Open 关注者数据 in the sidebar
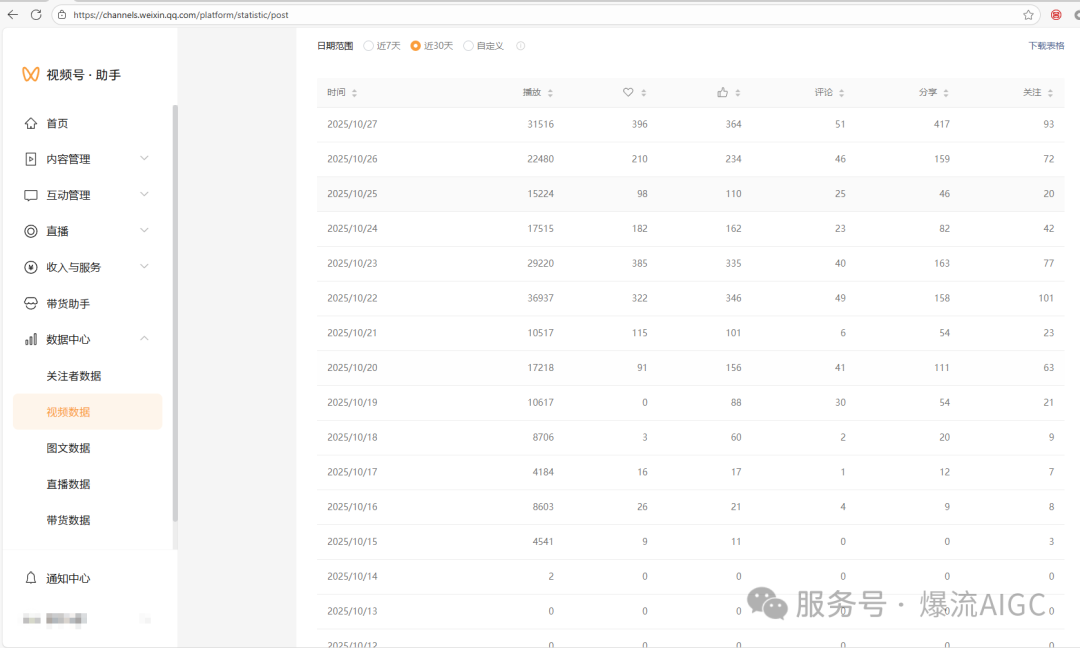 [74, 376]
